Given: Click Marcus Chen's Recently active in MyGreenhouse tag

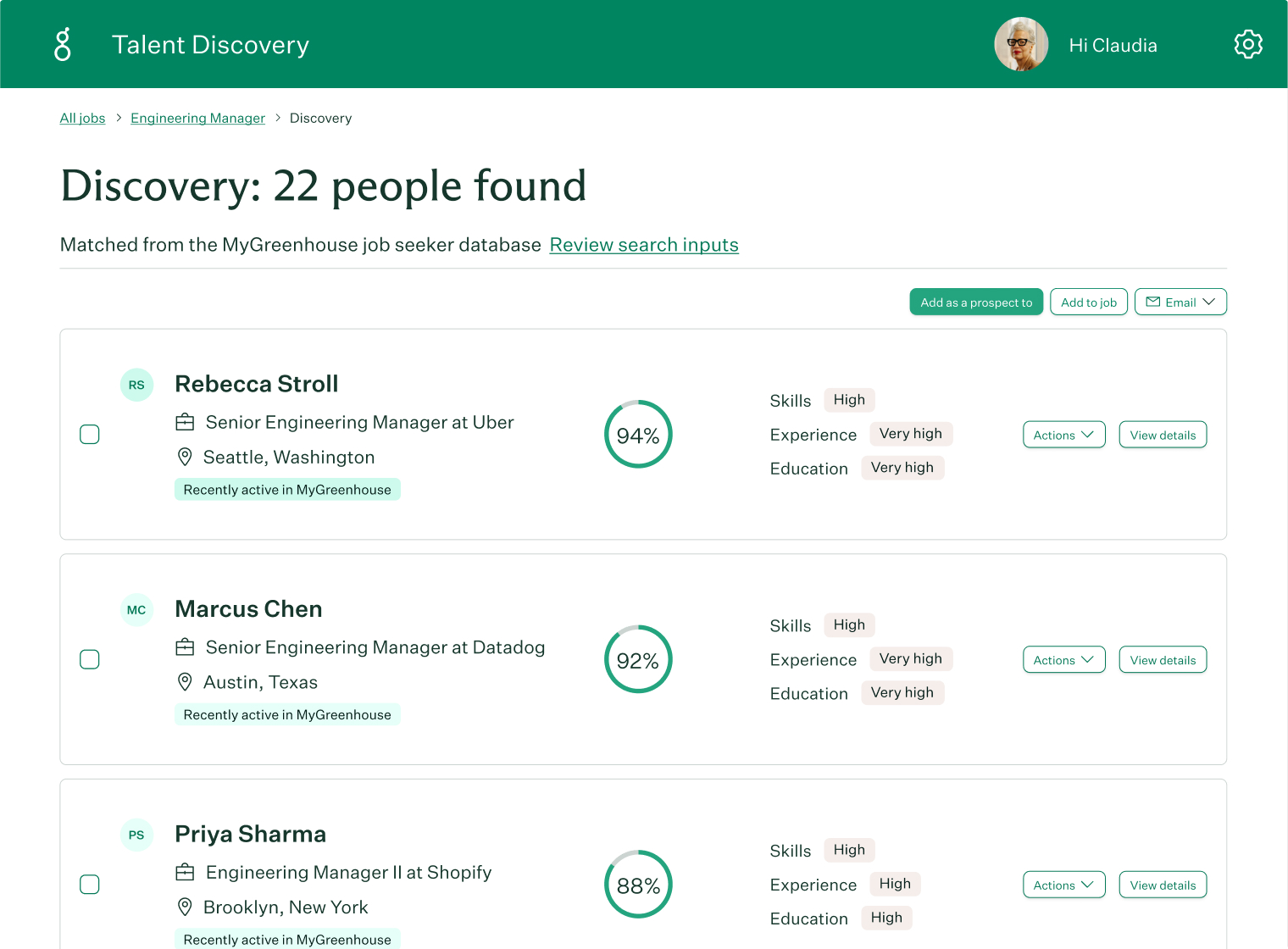Looking at the screenshot, I should click(x=287, y=715).
